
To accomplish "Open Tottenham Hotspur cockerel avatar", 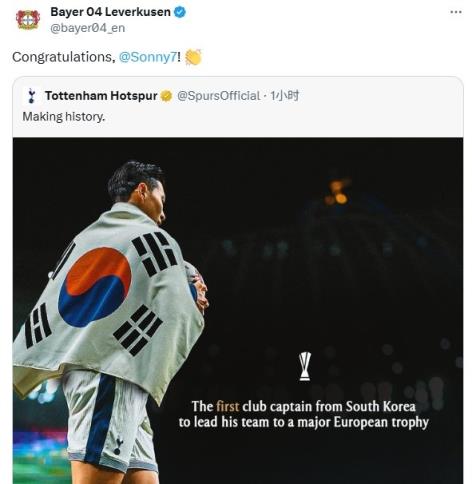I will tap(32, 96).
